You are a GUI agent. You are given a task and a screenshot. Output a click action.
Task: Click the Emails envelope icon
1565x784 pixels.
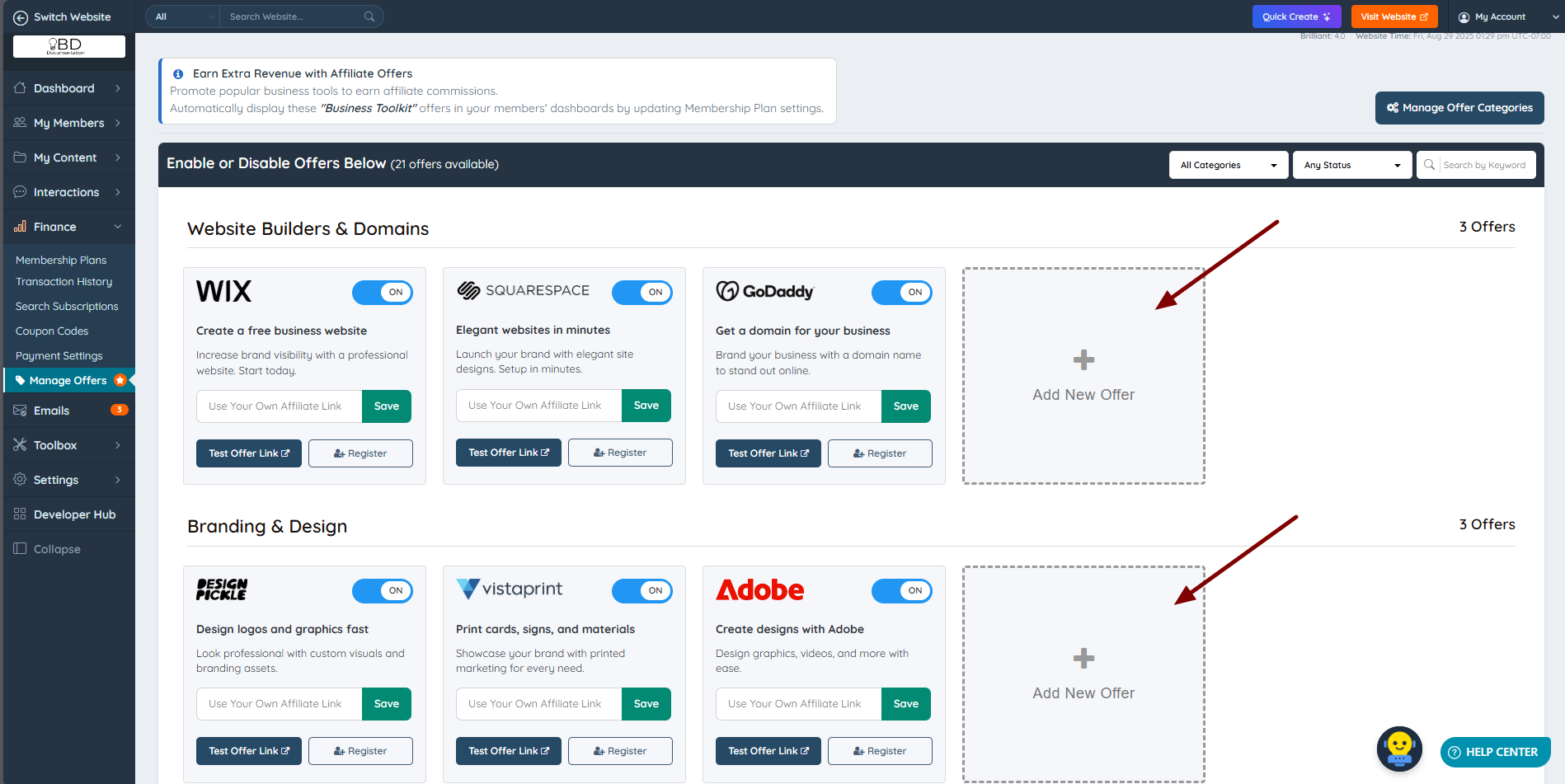(20, 410)
